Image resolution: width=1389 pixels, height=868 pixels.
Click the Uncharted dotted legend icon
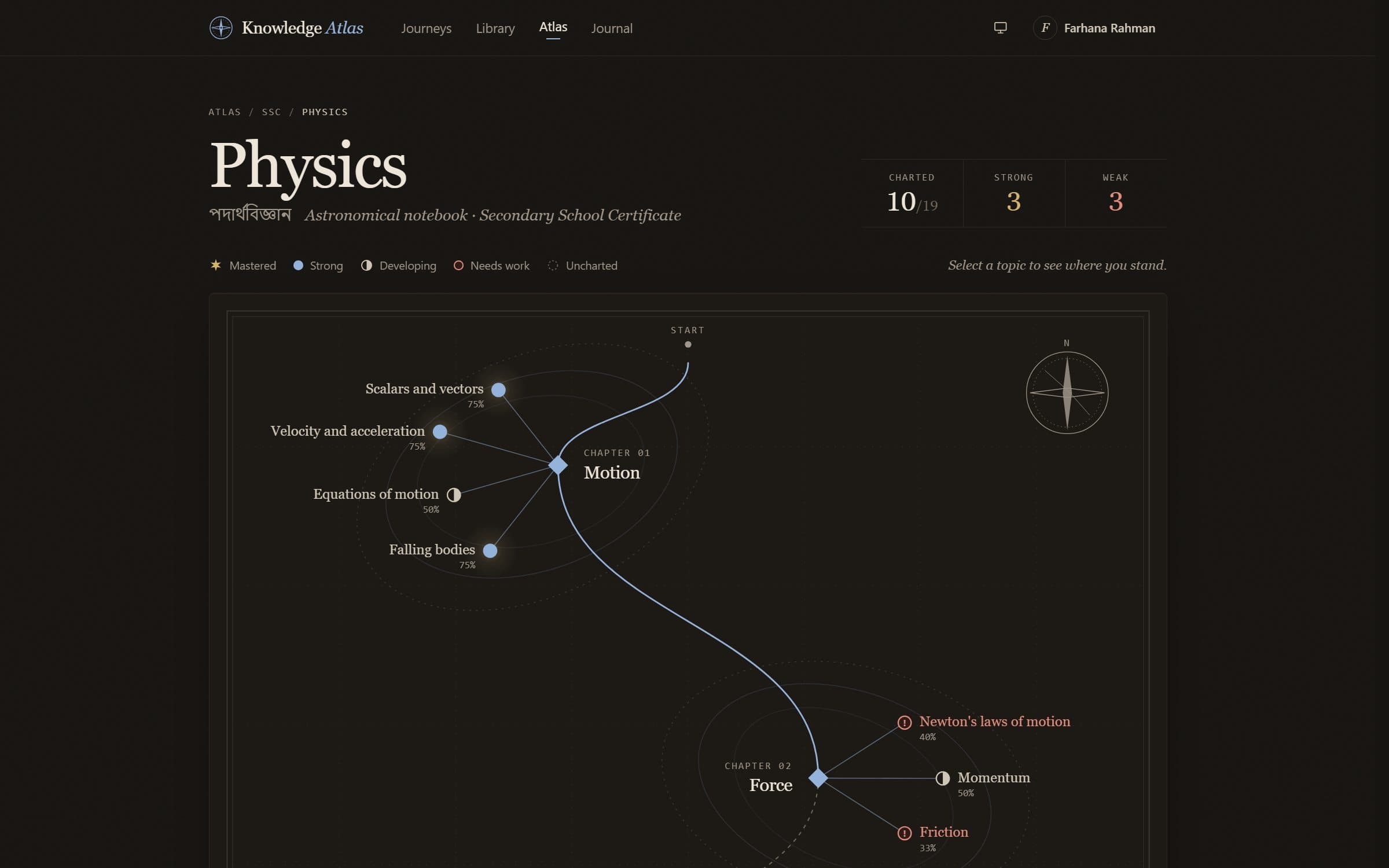click(553, 265)
